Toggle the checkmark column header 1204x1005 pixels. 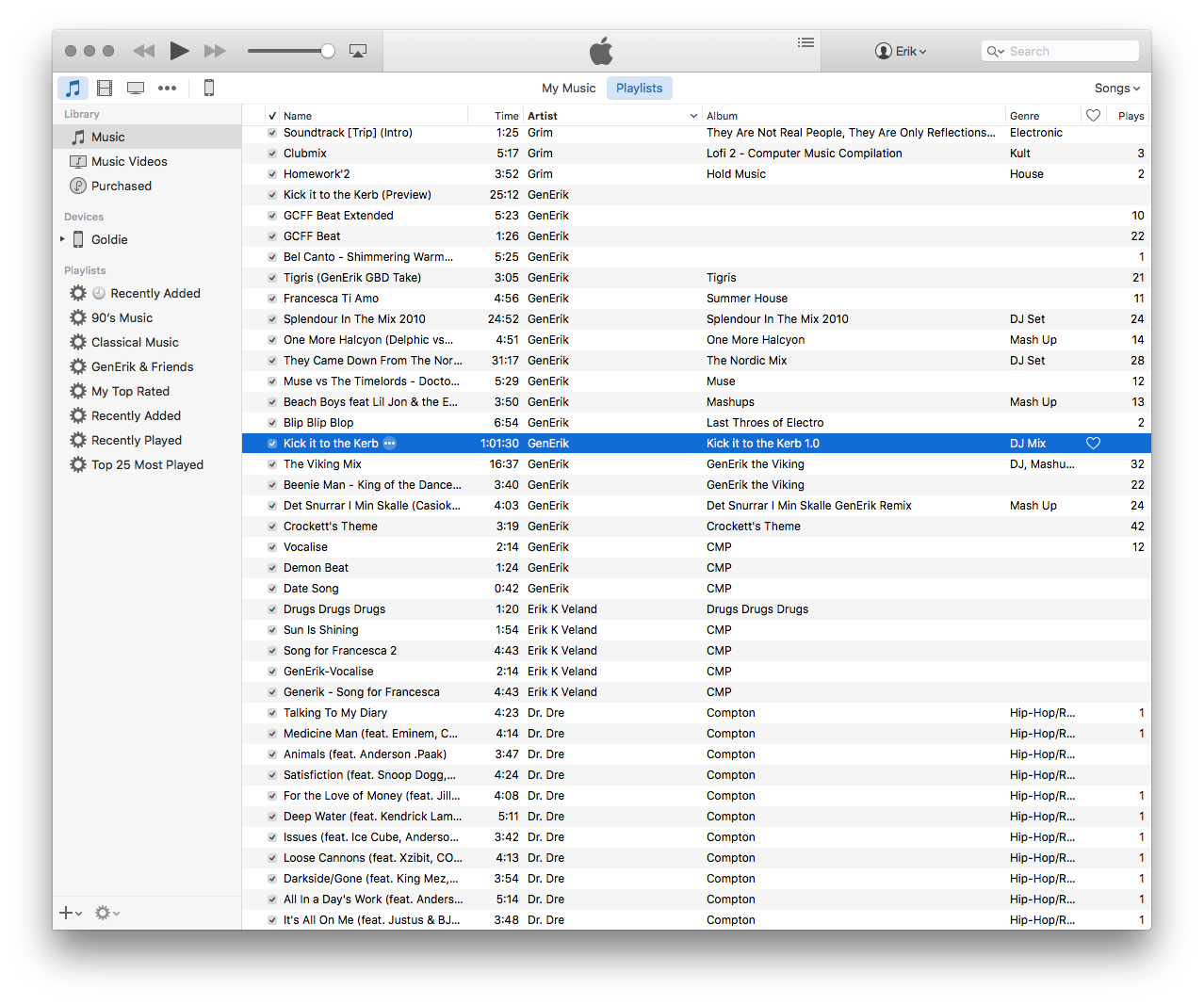[272, 116]
